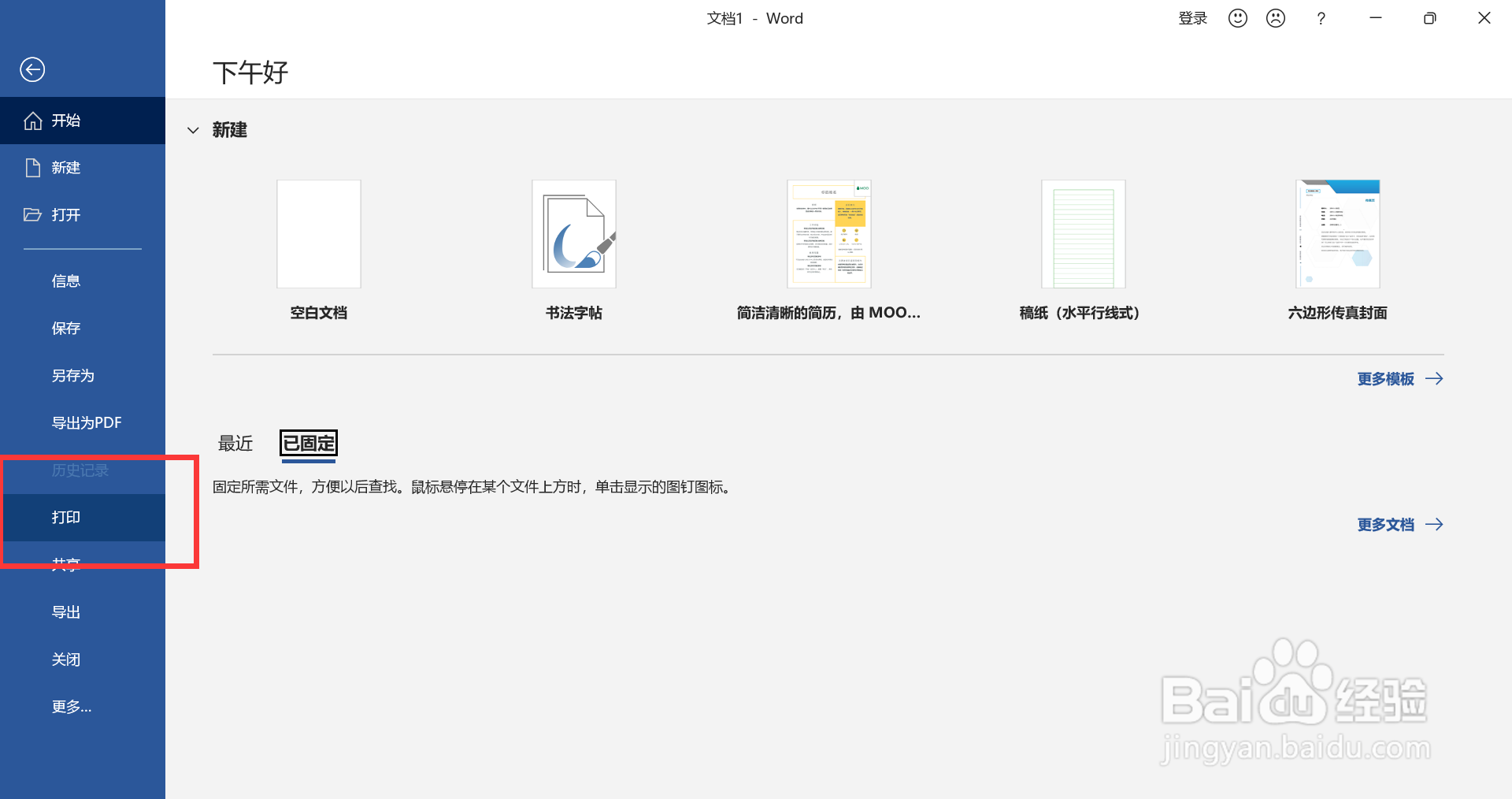Image resolution: width=1512 pixels, height=799 pixels.
Task: Switch to the 最近 recent files tab
Action: click(235, 444)
